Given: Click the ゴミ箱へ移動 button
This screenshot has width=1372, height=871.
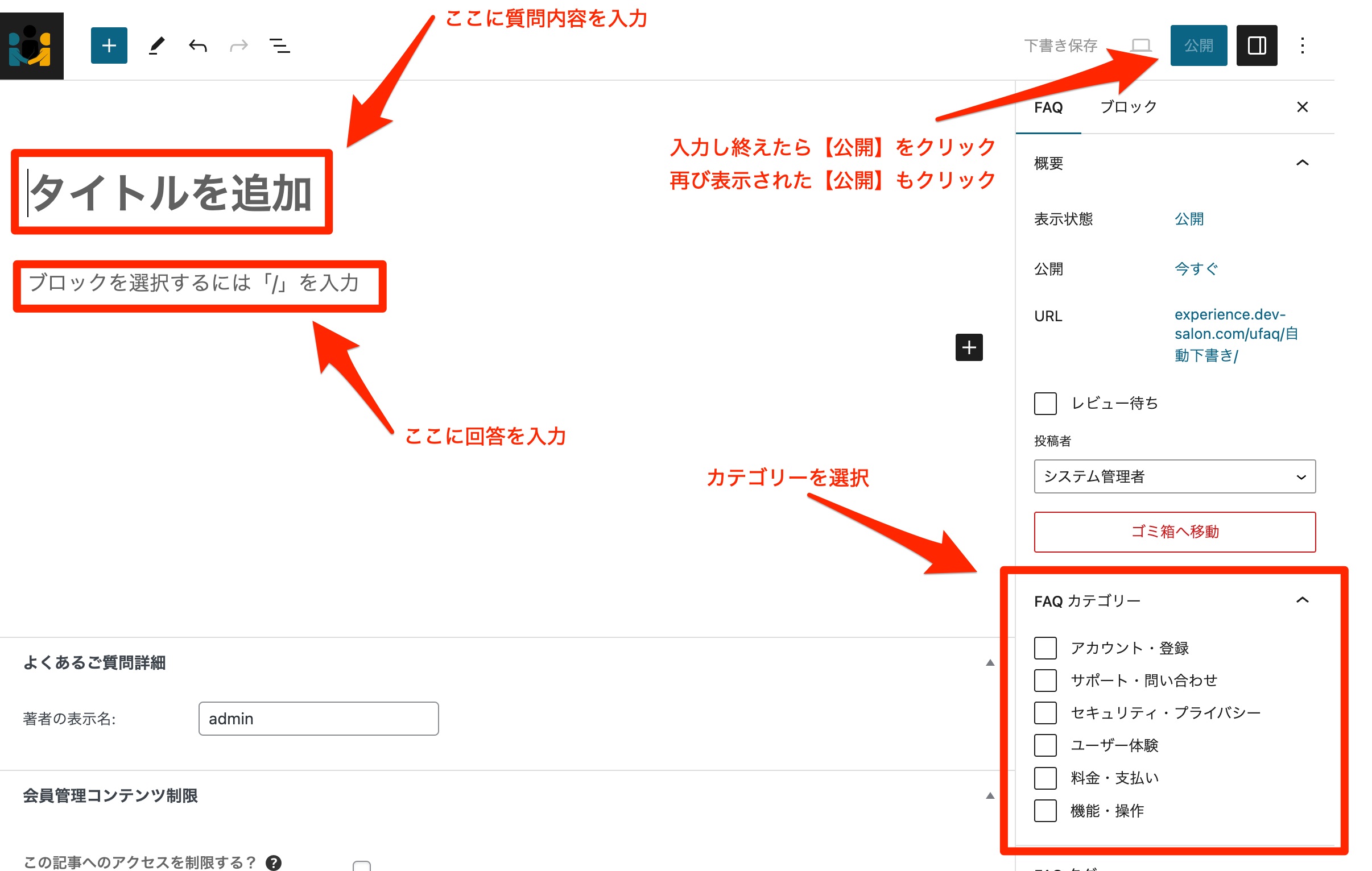Looking at the screenshot, I should click(1174, 532).
